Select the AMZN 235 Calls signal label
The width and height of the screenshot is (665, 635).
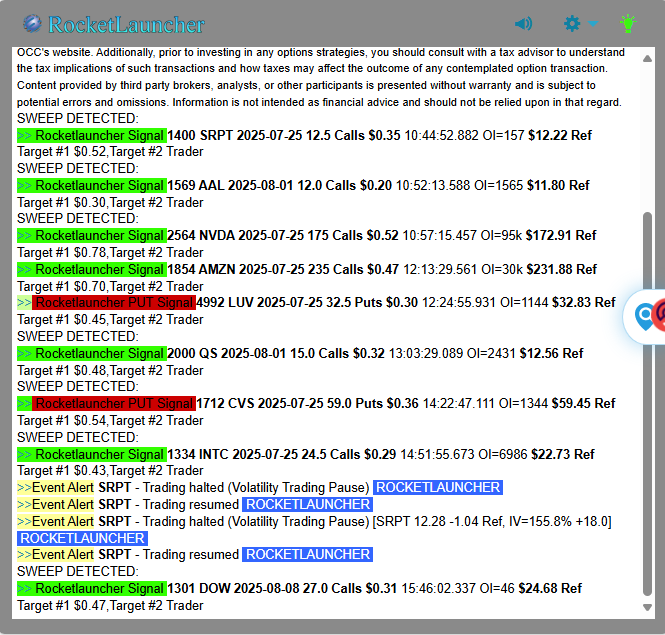pyautogui.click(x=92, y=269)
